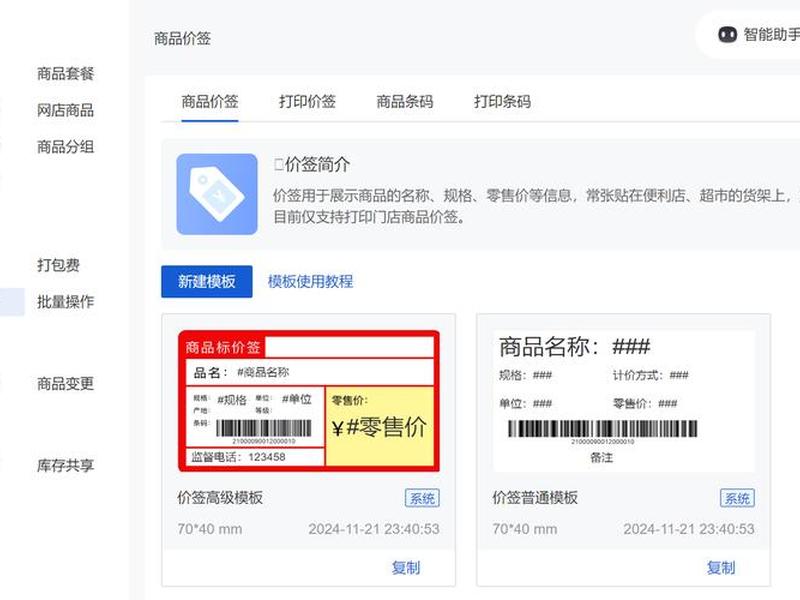Open 商品变更 in the sidebar
This screenshot has height=600, width=800.
click(x=65, y=384)
